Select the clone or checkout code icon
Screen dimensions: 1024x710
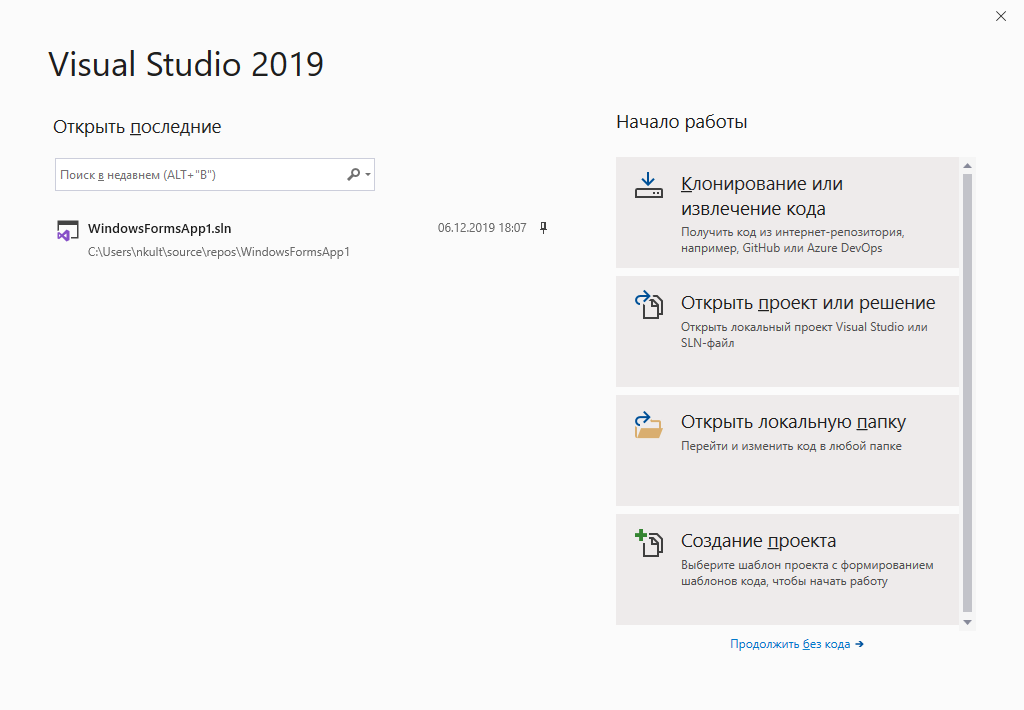tap(648, 186)
